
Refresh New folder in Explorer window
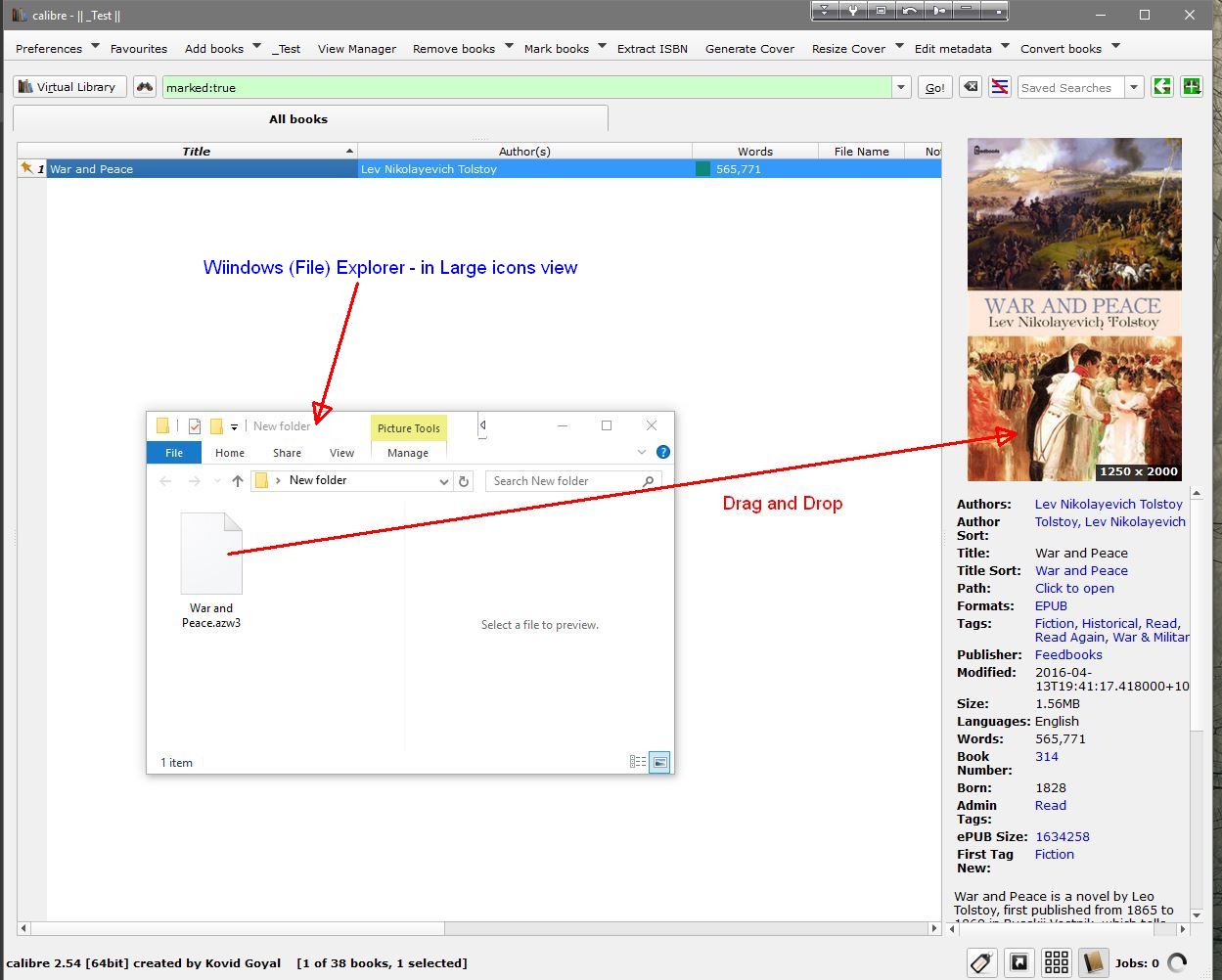[x=465, y=480]
